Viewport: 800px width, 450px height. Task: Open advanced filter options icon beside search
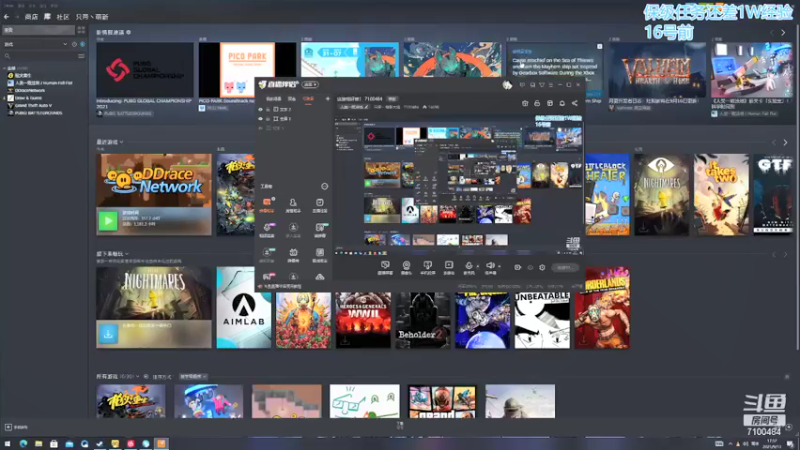(x=81, y=56)
